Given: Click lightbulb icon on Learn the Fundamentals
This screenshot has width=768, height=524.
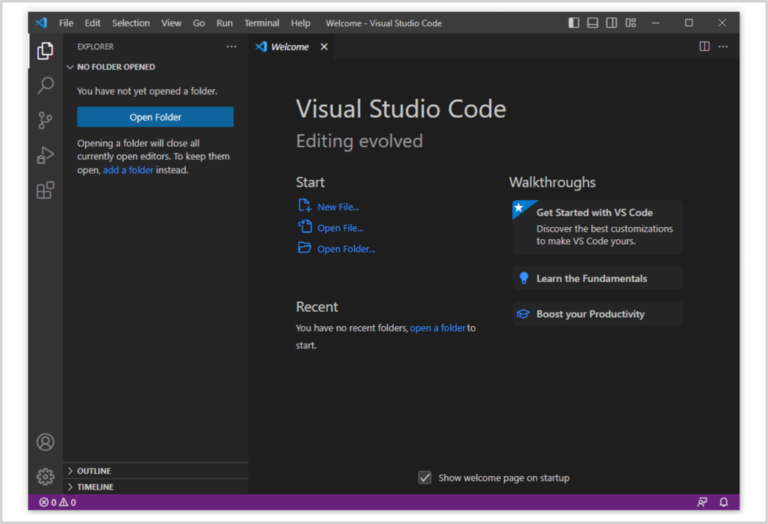Looking at the screenshot, I should click(524, 278).
